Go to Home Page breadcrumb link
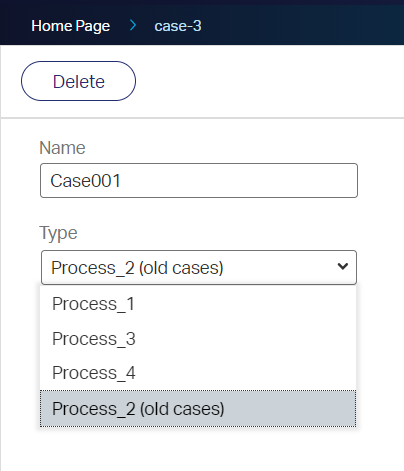This screenshot has height=471, width=404. (70, 26)
